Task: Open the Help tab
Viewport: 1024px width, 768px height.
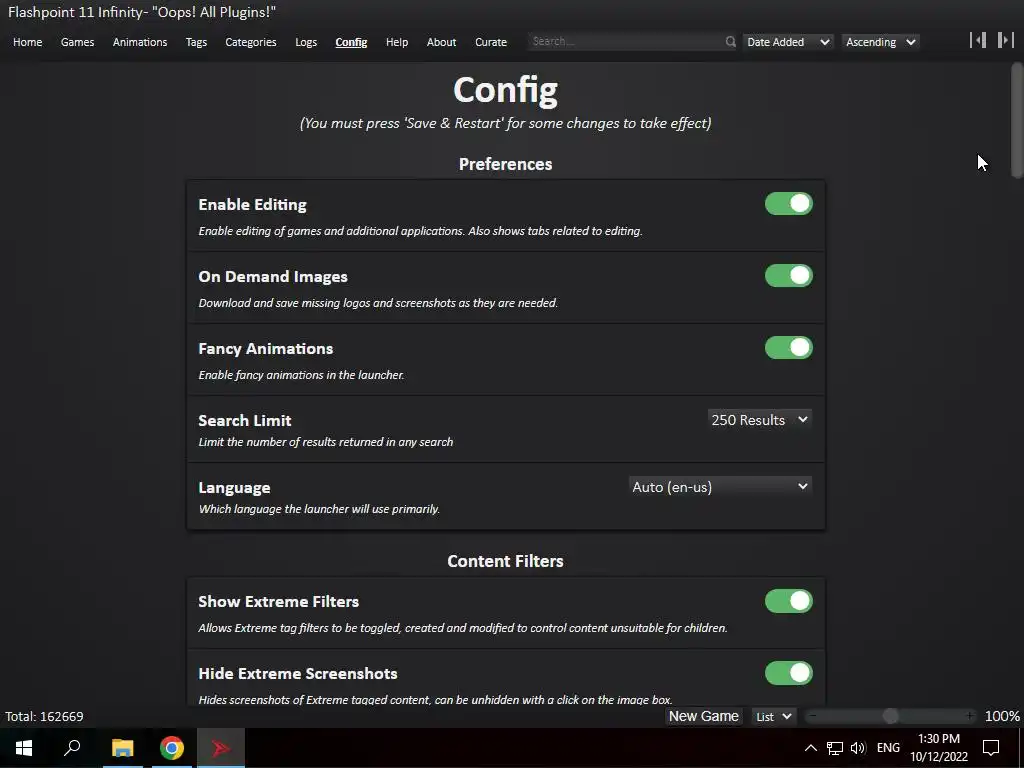Action: pos(396,42)
